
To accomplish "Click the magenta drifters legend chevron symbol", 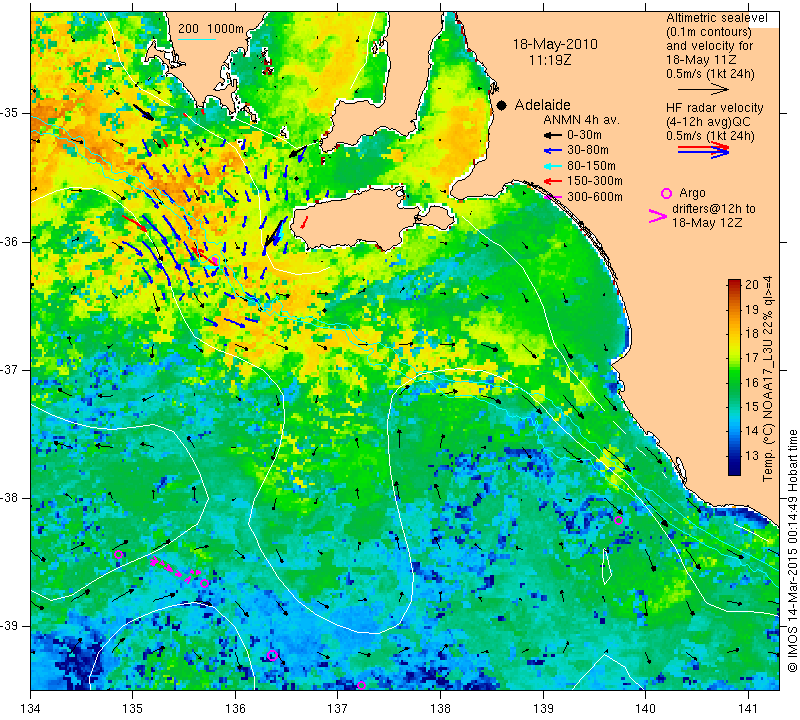I will pos(657,216).
